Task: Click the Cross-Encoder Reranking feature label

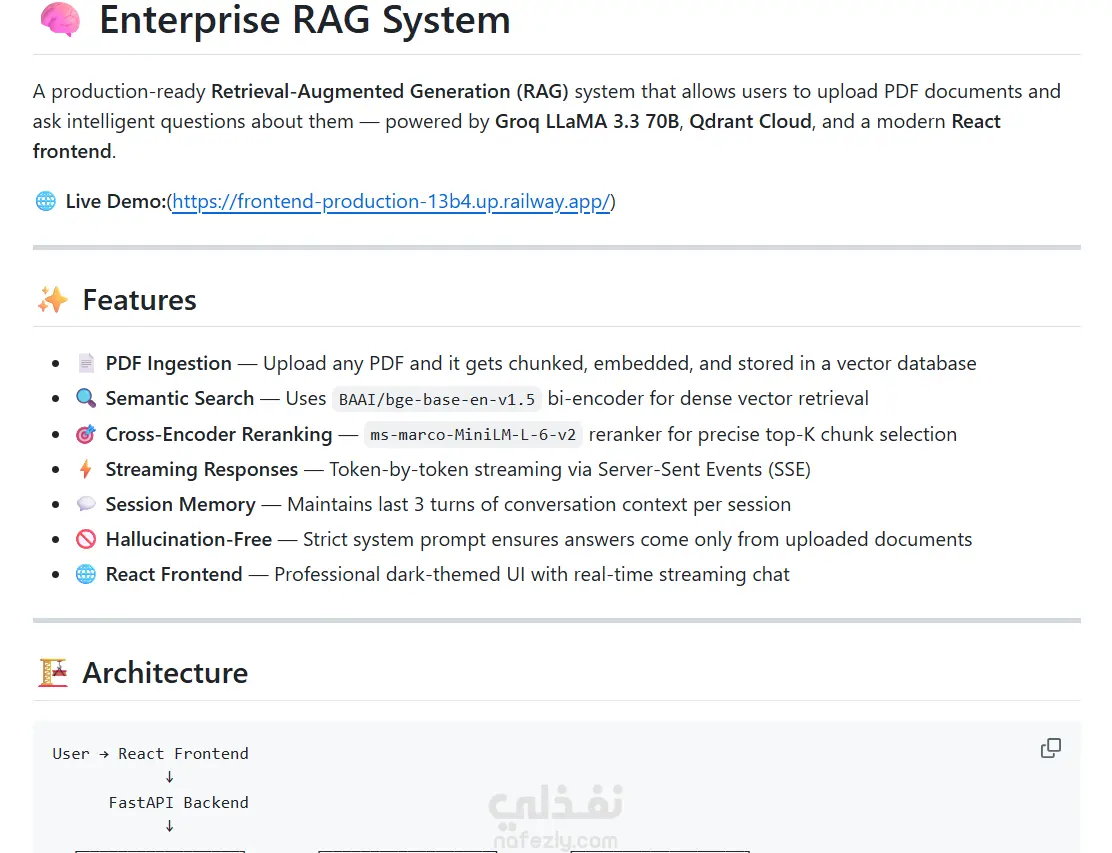Action: click(x=219, y=434)
